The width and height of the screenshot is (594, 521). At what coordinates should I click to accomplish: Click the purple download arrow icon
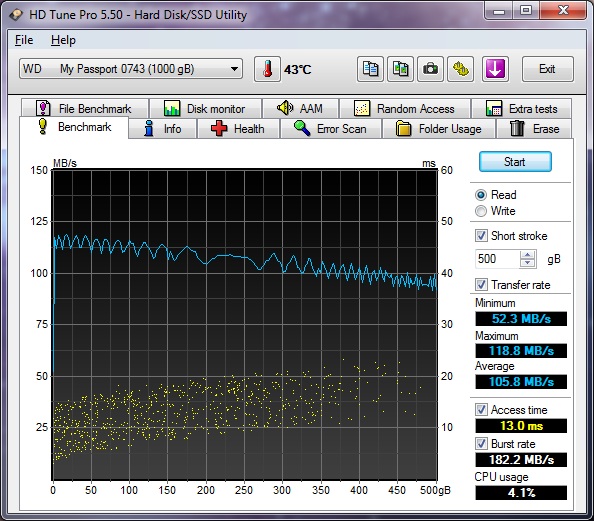pos(495,69)
